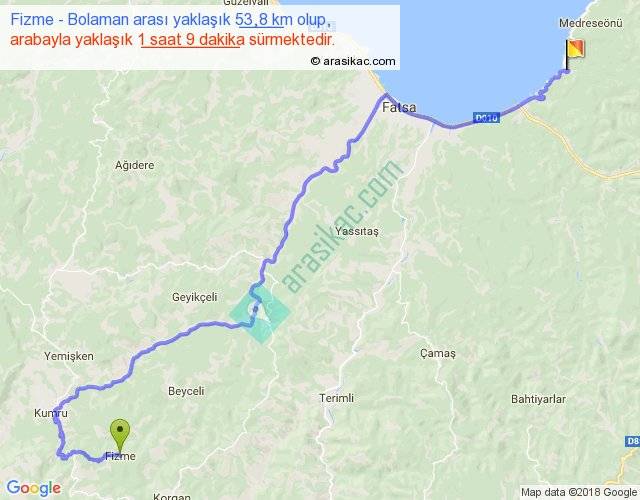Select the Fatsa city label
Image resolution: width=640 pixels, height=500 pixels.
click(x=399, y=107)
